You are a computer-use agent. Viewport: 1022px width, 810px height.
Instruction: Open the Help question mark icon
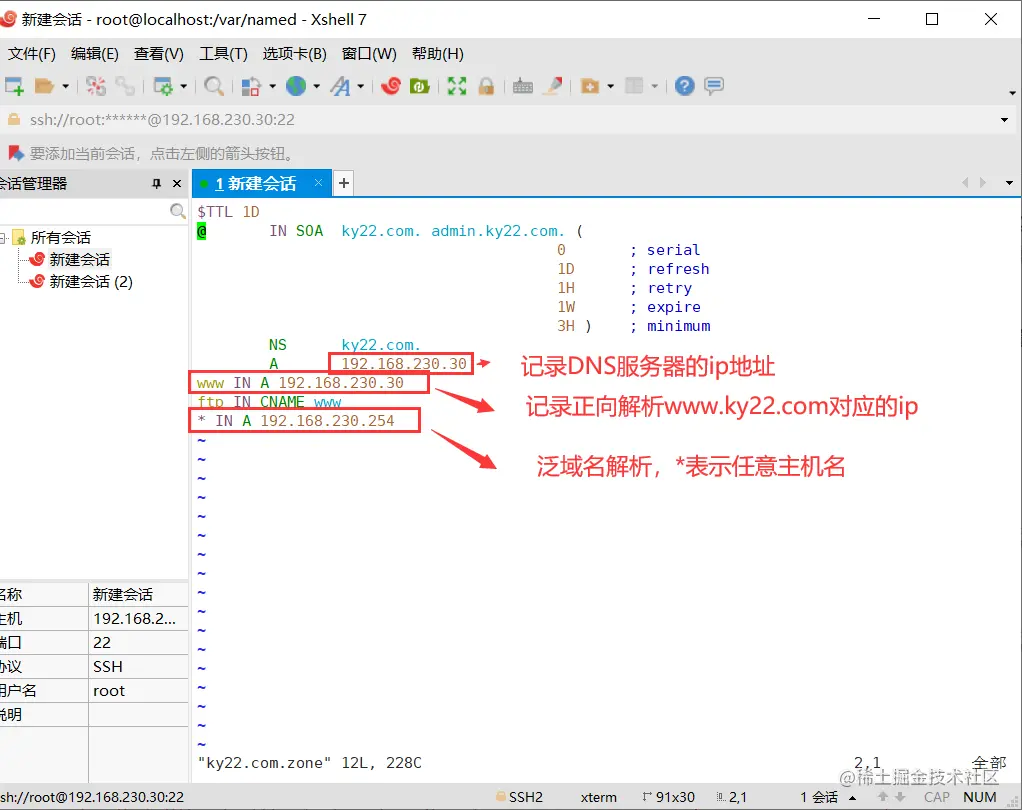(x=684, y=86)
